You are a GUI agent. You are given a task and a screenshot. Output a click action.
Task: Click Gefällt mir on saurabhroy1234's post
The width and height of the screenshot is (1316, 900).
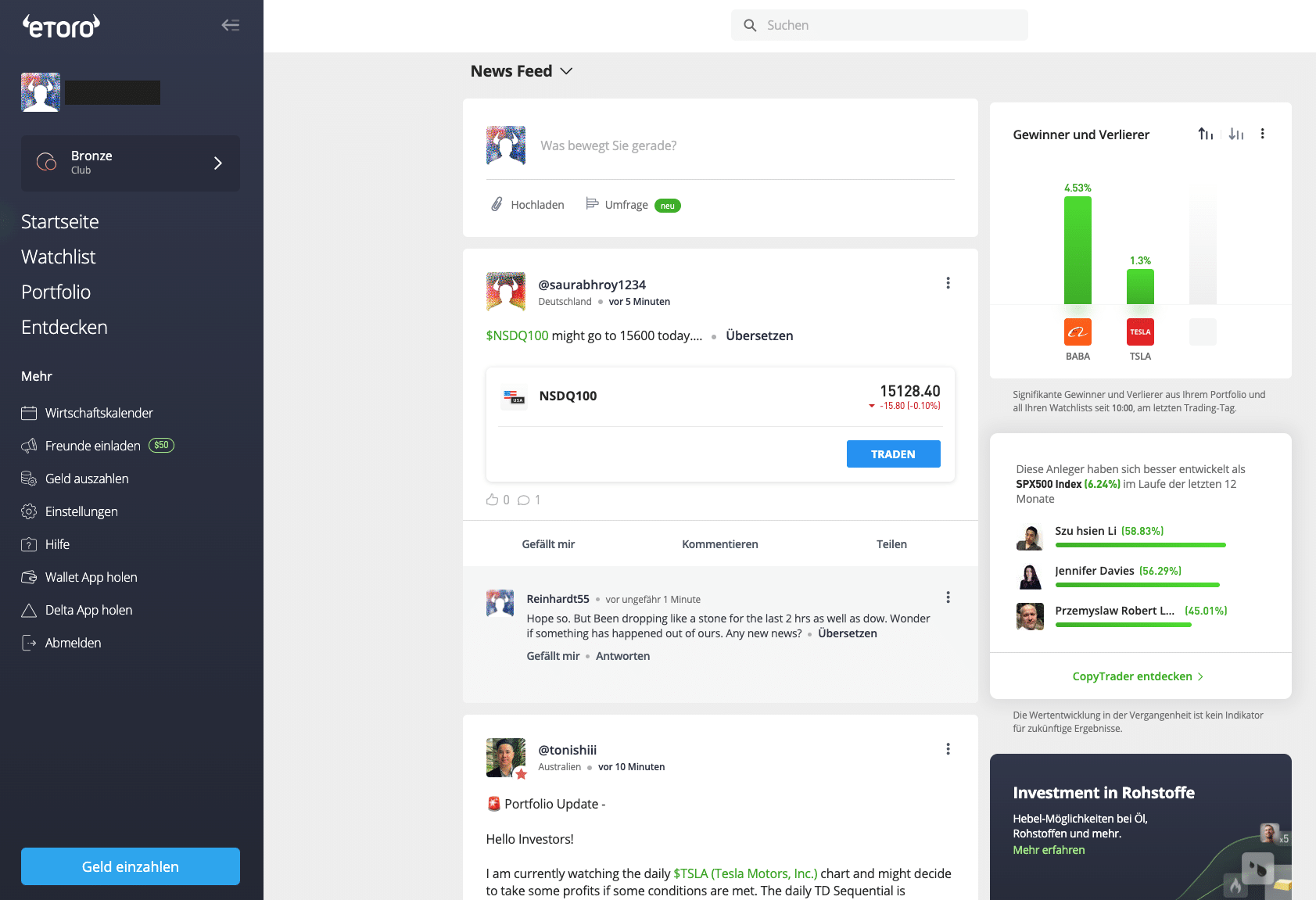pyautogui.click(x=548, y=544)
